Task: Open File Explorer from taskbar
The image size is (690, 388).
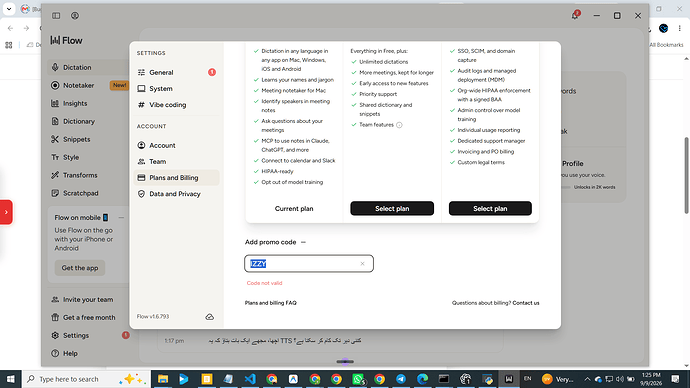Action: pos(163,379)
